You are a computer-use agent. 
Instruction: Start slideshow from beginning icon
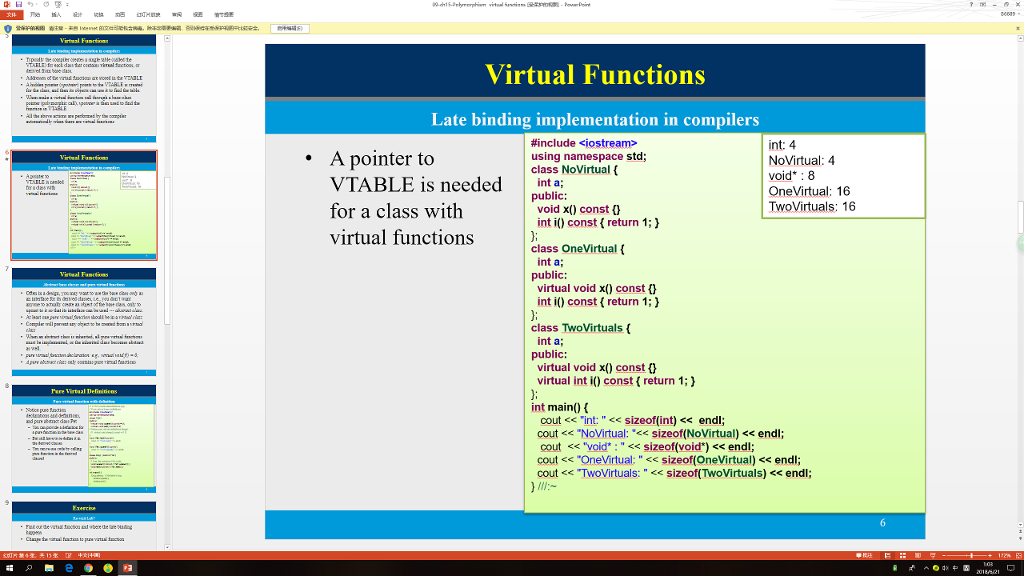(x=57, y=6)
